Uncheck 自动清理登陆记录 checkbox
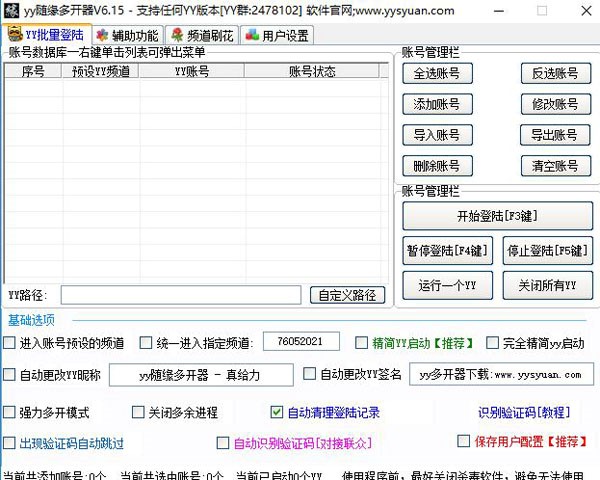Viewport: 600px width, 480px height. click(277, 412)
